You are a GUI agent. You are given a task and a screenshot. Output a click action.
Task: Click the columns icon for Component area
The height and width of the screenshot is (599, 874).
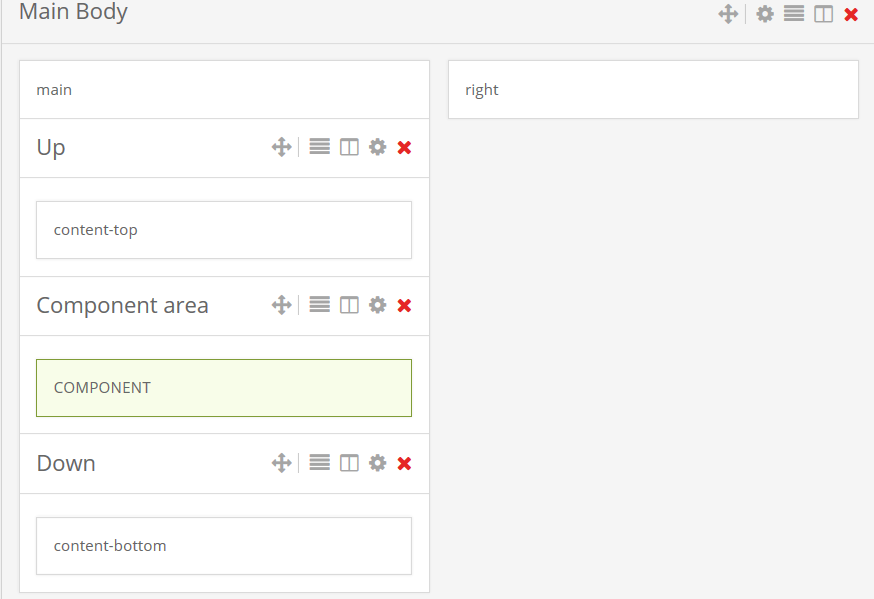tap(349, 305)
